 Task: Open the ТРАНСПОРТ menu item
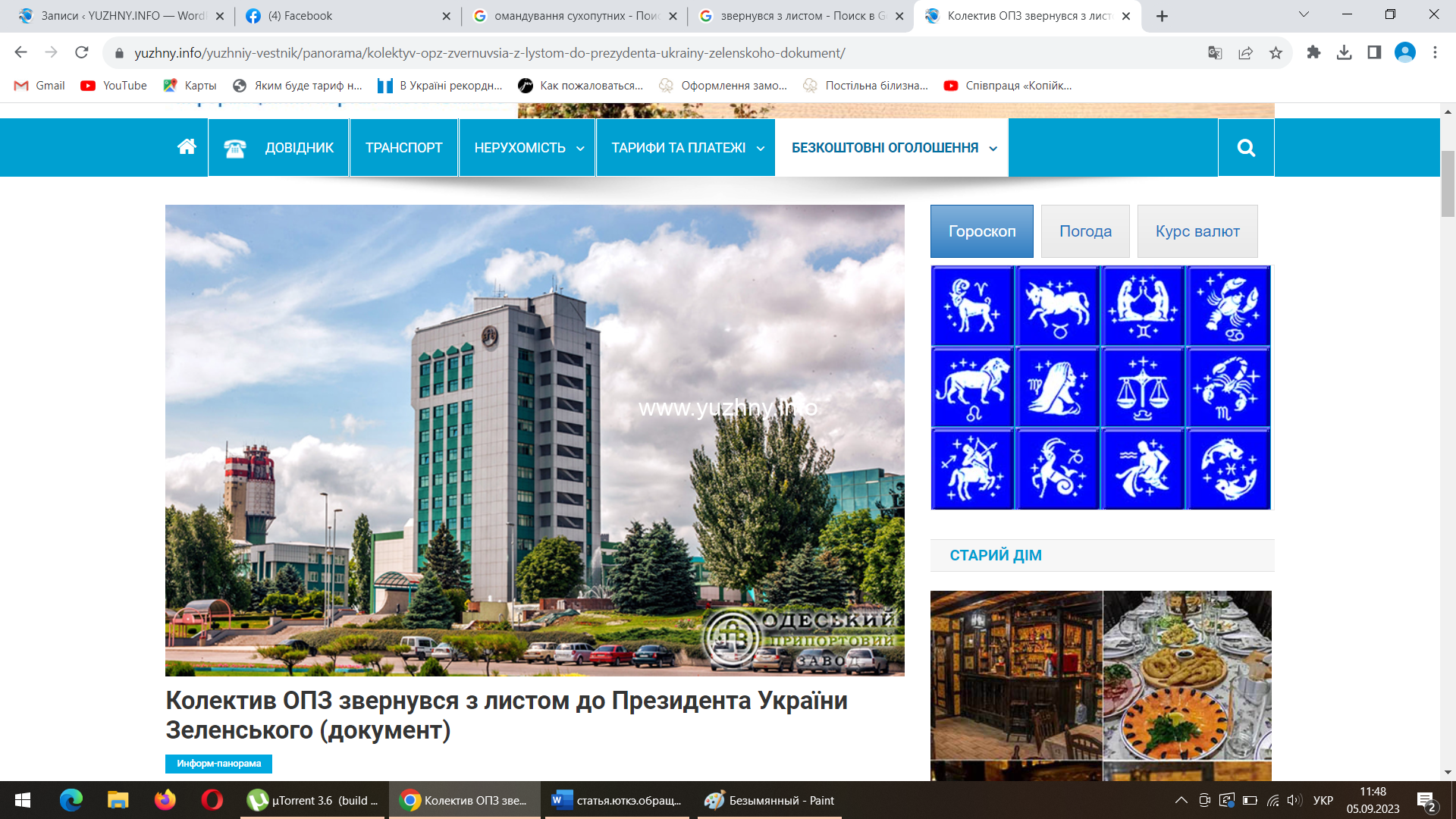(x=403, y=147)
